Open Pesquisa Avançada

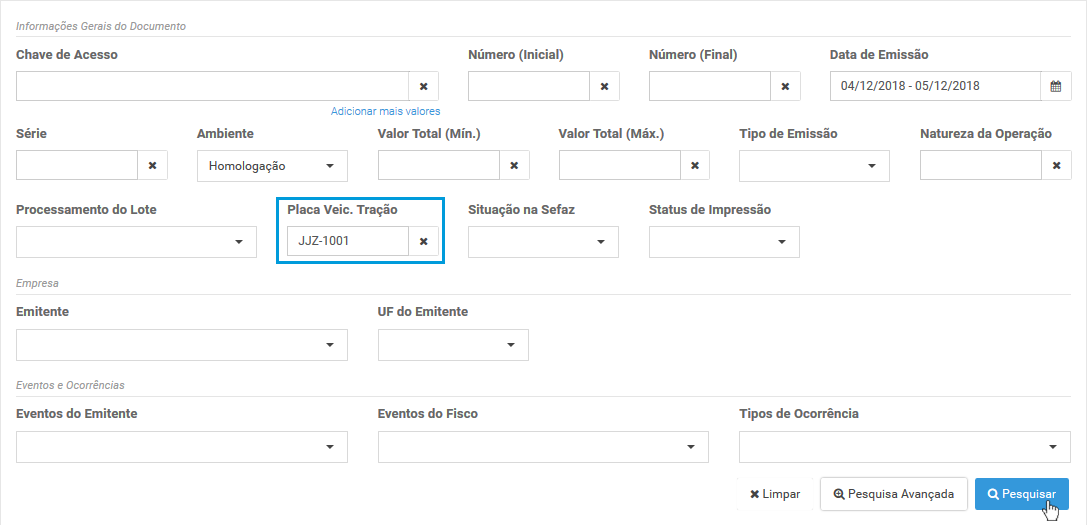click(894, 494)
